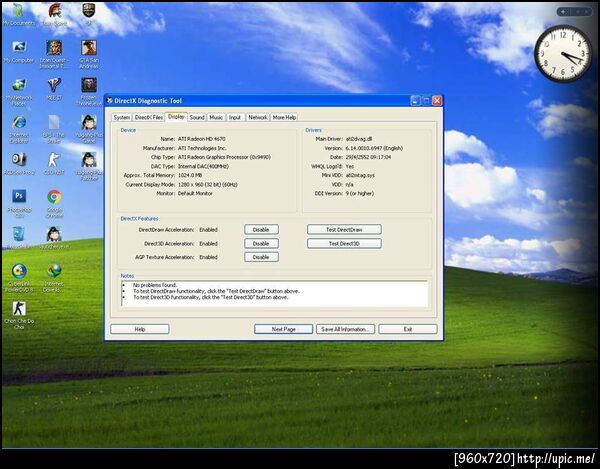The height and width of the screenshot is (469, 600).
Task: Click total memory value '1024.0 MB'
Action: coord(190,175)
